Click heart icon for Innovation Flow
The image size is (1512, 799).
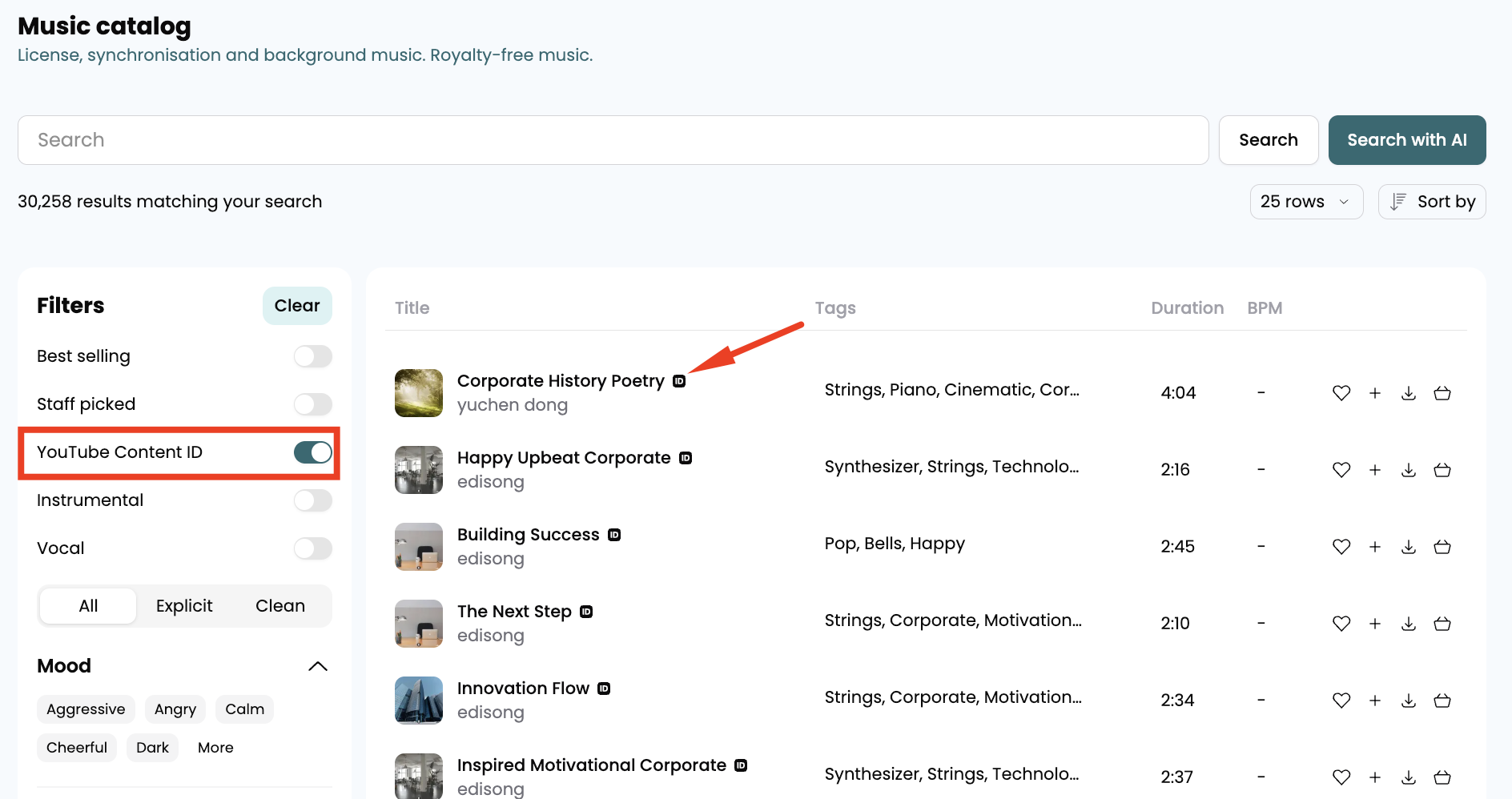coord(1341,701)
